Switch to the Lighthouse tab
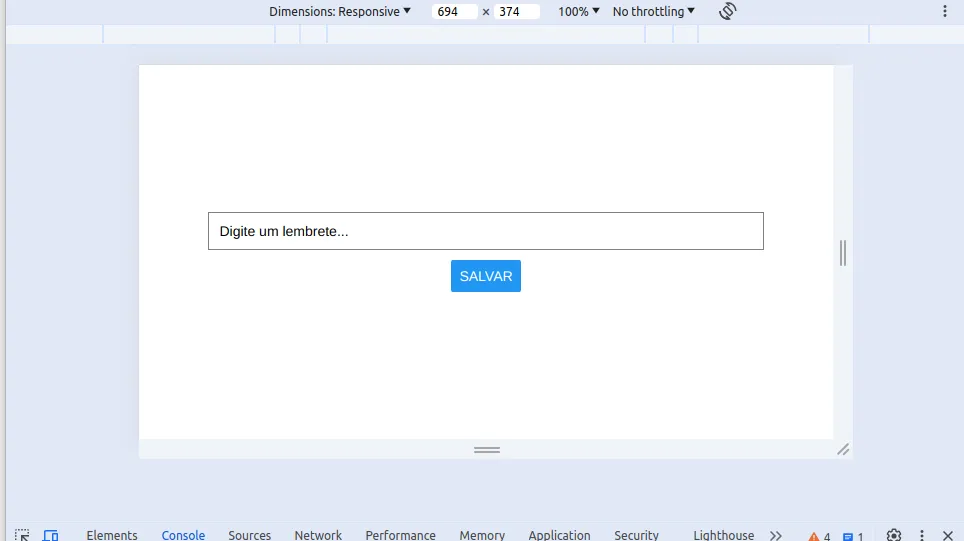The width and height of the screenshot is (964, 541). click(724, 535)
